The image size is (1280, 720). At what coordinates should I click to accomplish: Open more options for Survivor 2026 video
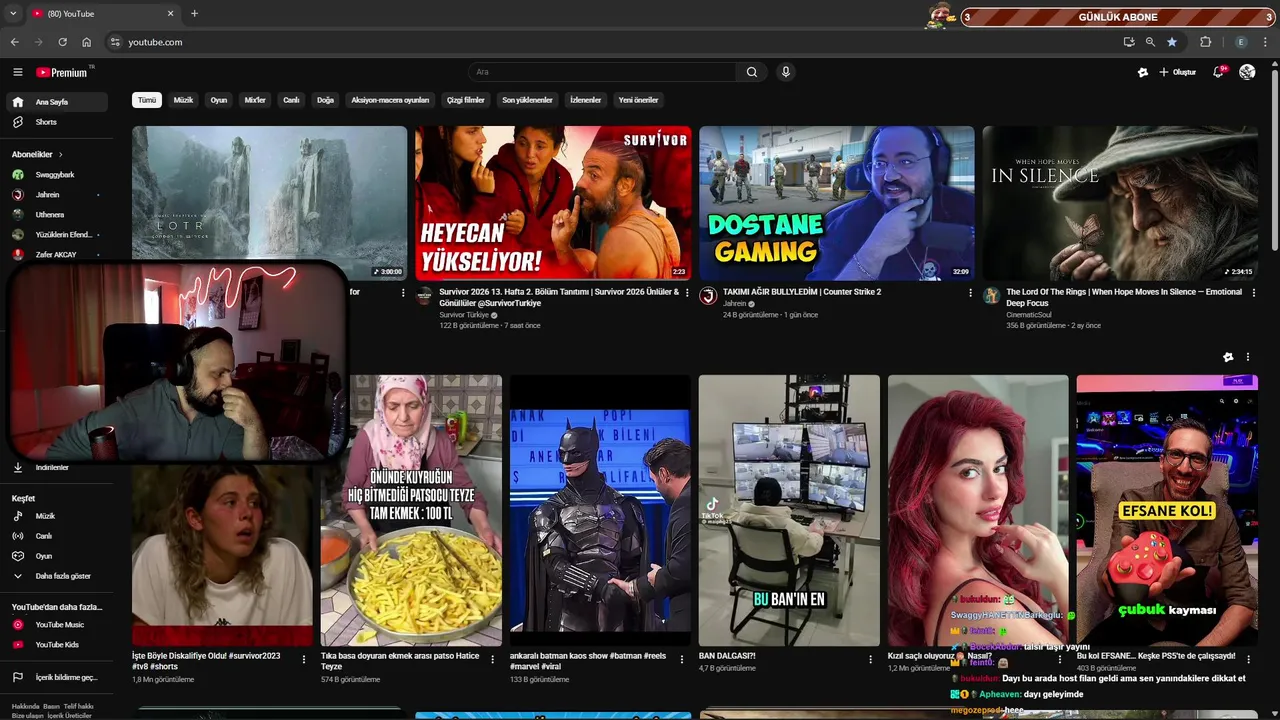click(687, 293)
